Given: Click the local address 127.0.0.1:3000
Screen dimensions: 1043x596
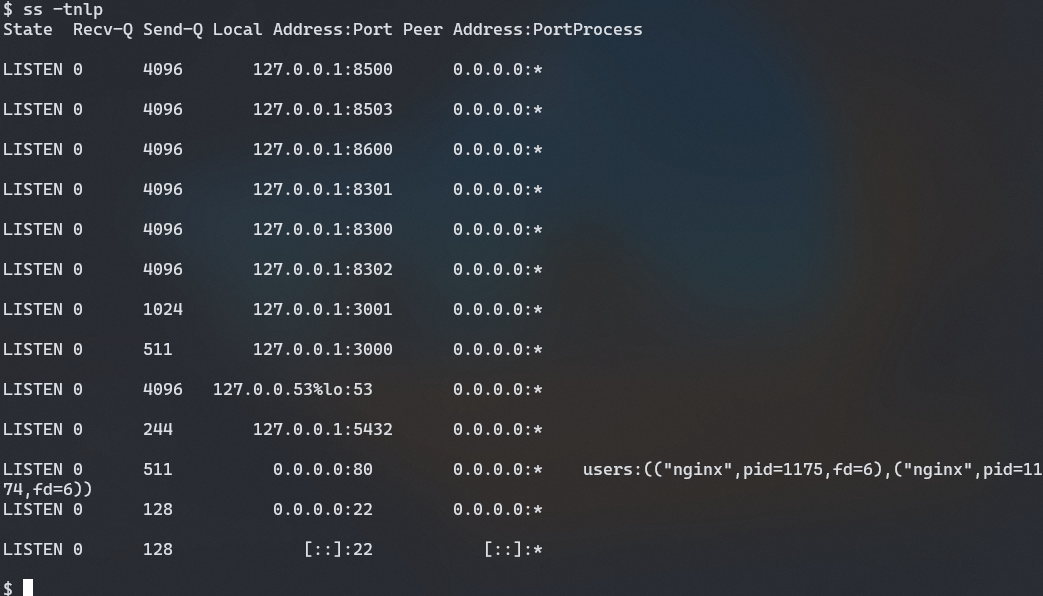Looking at the screenshot, I should pyautogui.click(x=322, y=349).
